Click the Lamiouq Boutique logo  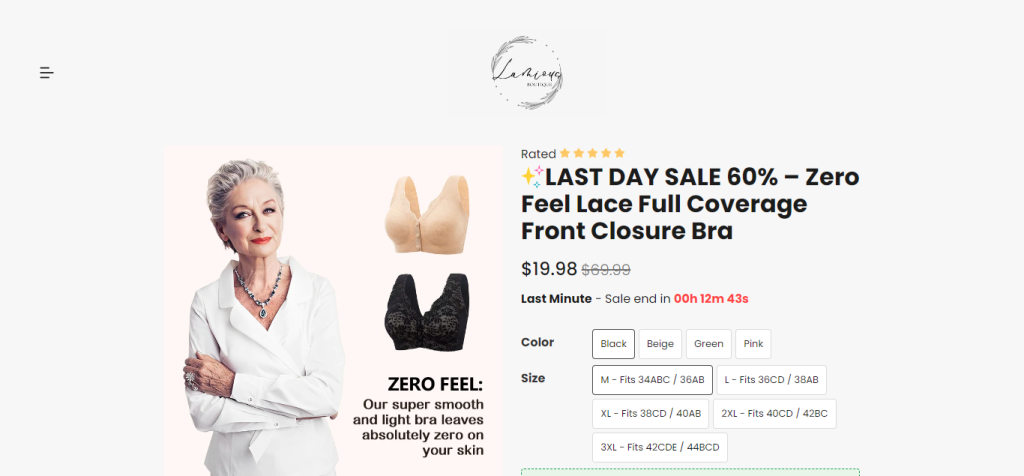[527, 73]
